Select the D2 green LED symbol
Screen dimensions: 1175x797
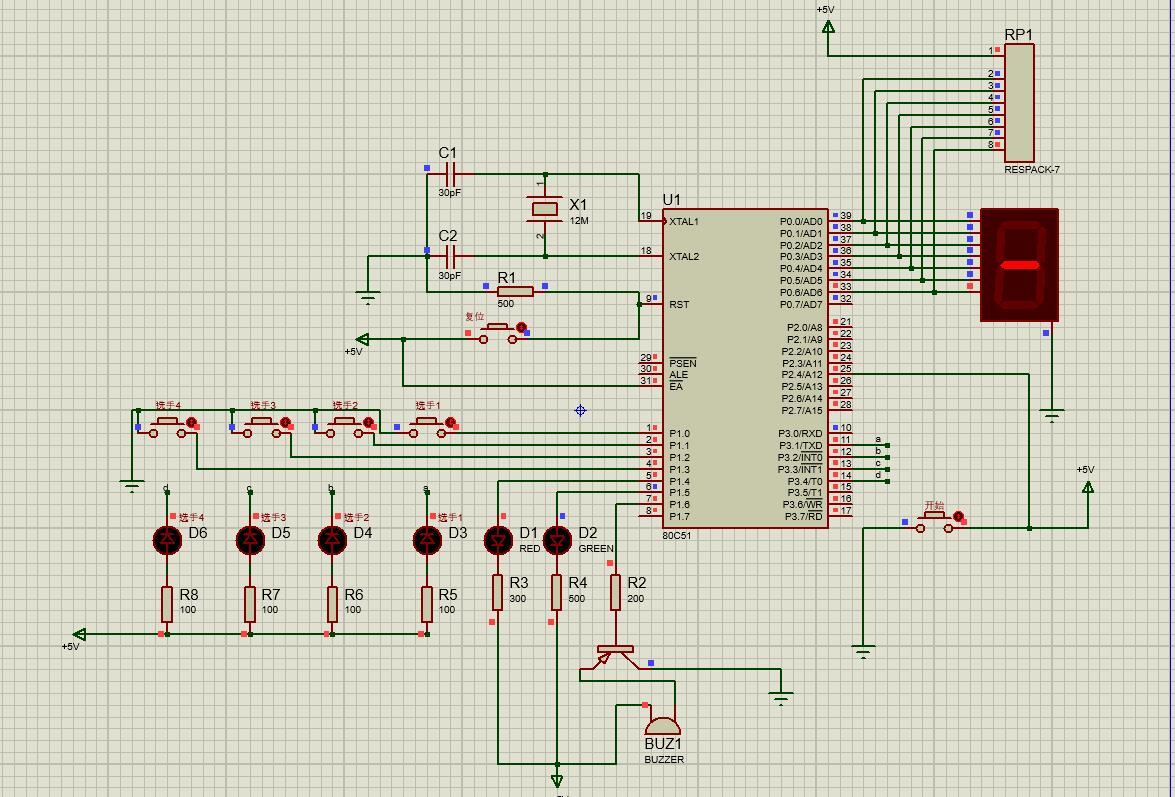pos(557,539)
